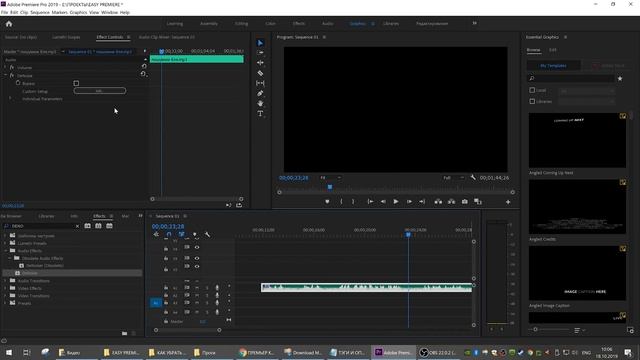Click the Mark Out bracket icon

pyautogui.click(x=353, y=202)
